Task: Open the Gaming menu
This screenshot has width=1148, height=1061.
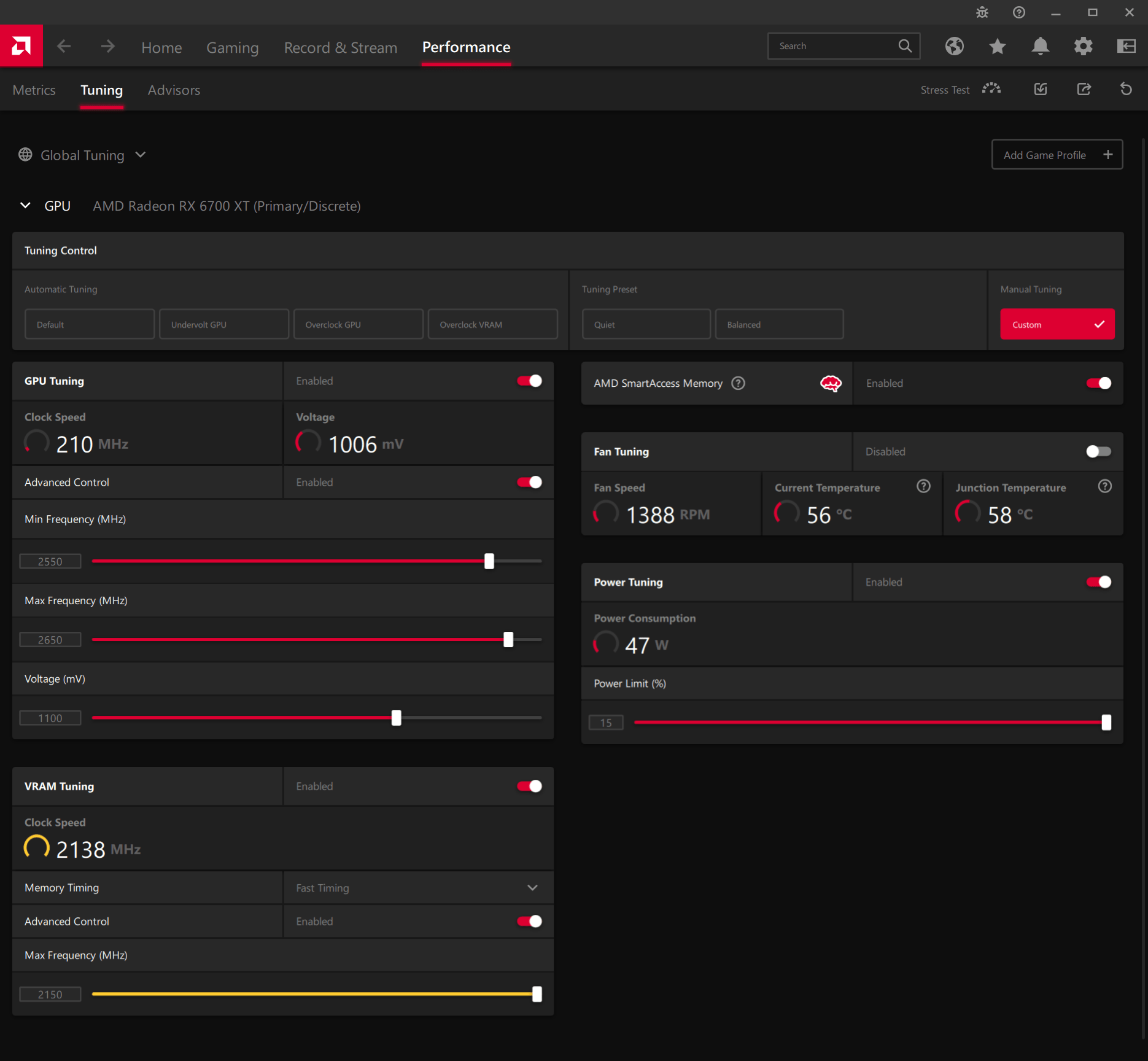Action: (x=232, y=47)
